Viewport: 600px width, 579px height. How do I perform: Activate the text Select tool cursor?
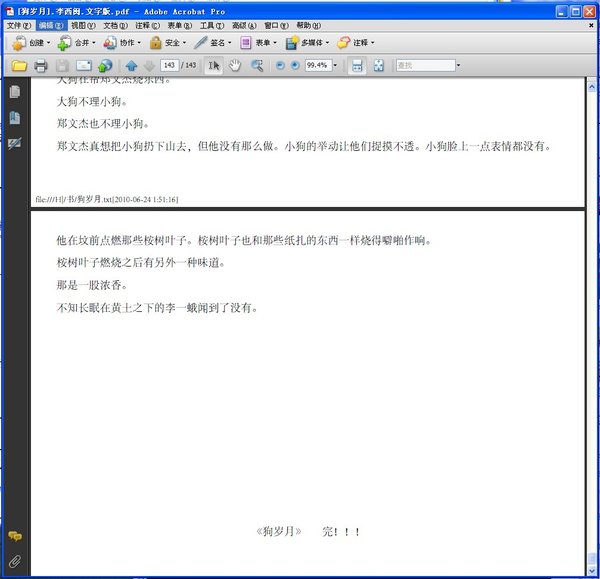[x=214, y=66]
